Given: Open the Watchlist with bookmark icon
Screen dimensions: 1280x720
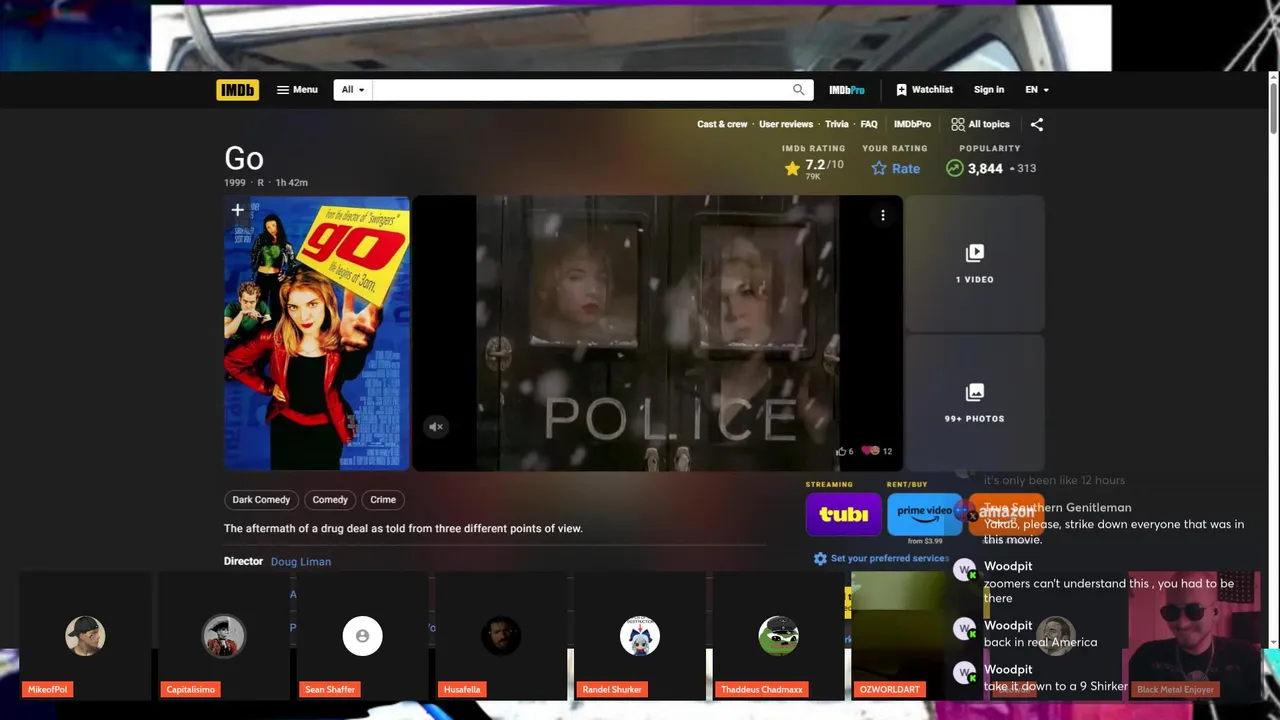Looking at the screenshot, I should (924, 90).
